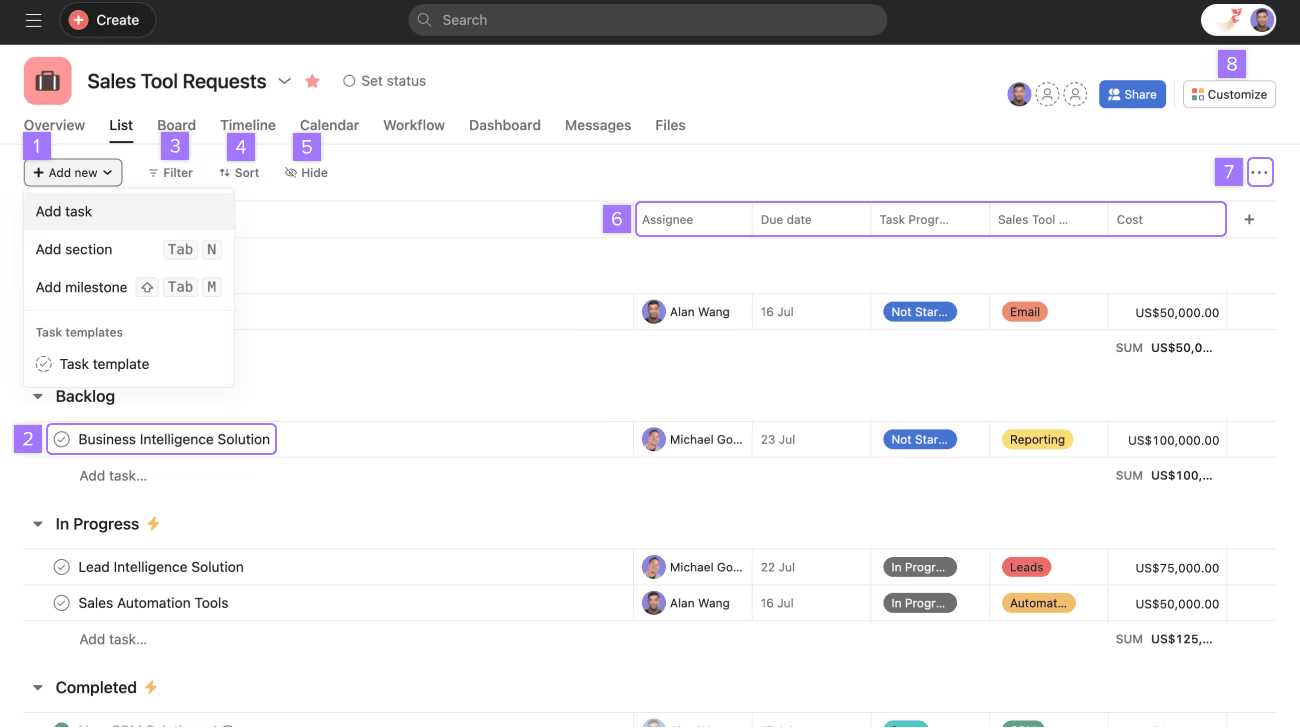Click the Share button
The width and height of the screenshot is (1300, 728).
point(1132,94)
